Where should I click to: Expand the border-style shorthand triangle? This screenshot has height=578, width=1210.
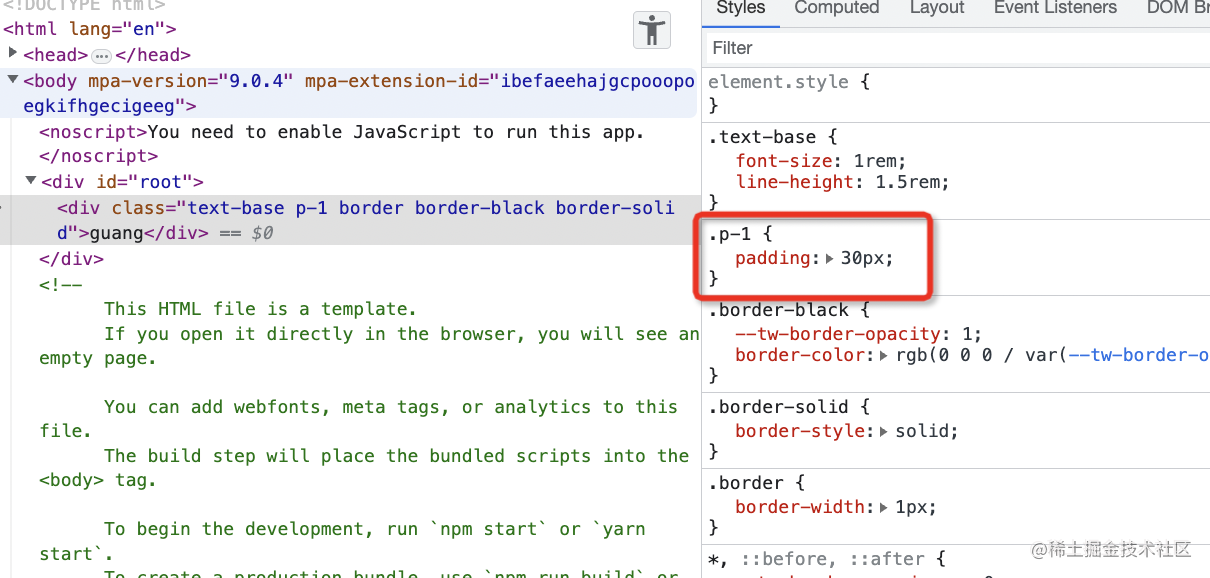[x=884, y=431]
